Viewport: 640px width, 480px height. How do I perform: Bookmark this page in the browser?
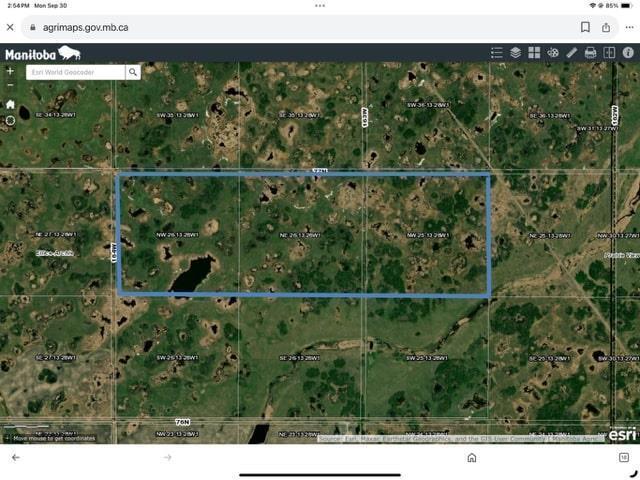click(x=585, y=27)
